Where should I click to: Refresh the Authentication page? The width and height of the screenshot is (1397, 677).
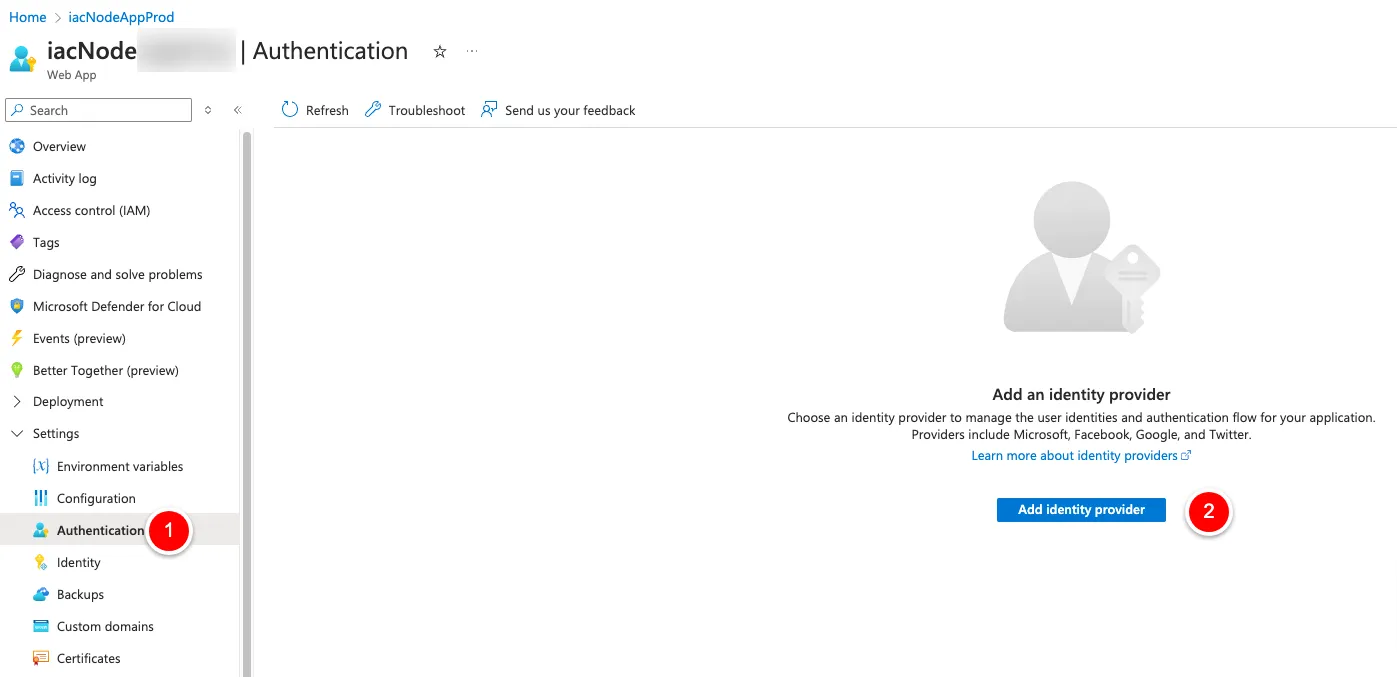(315, 110)
